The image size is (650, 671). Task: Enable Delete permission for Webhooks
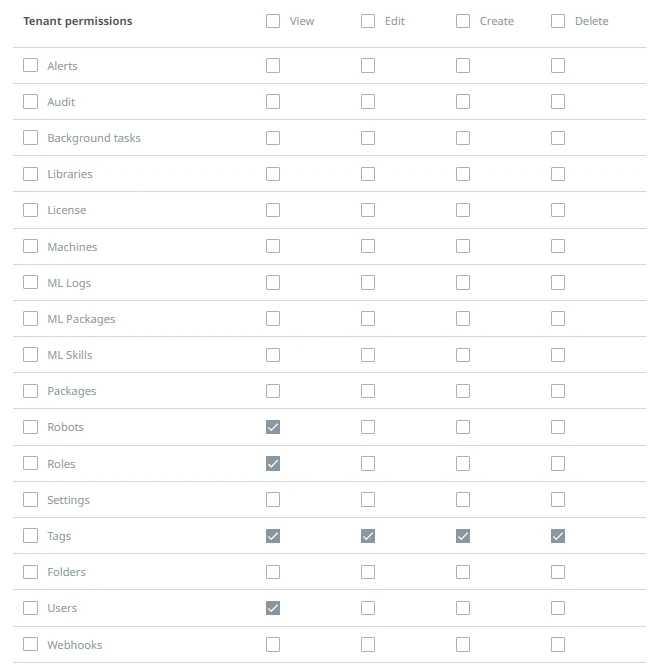[558, 644]
